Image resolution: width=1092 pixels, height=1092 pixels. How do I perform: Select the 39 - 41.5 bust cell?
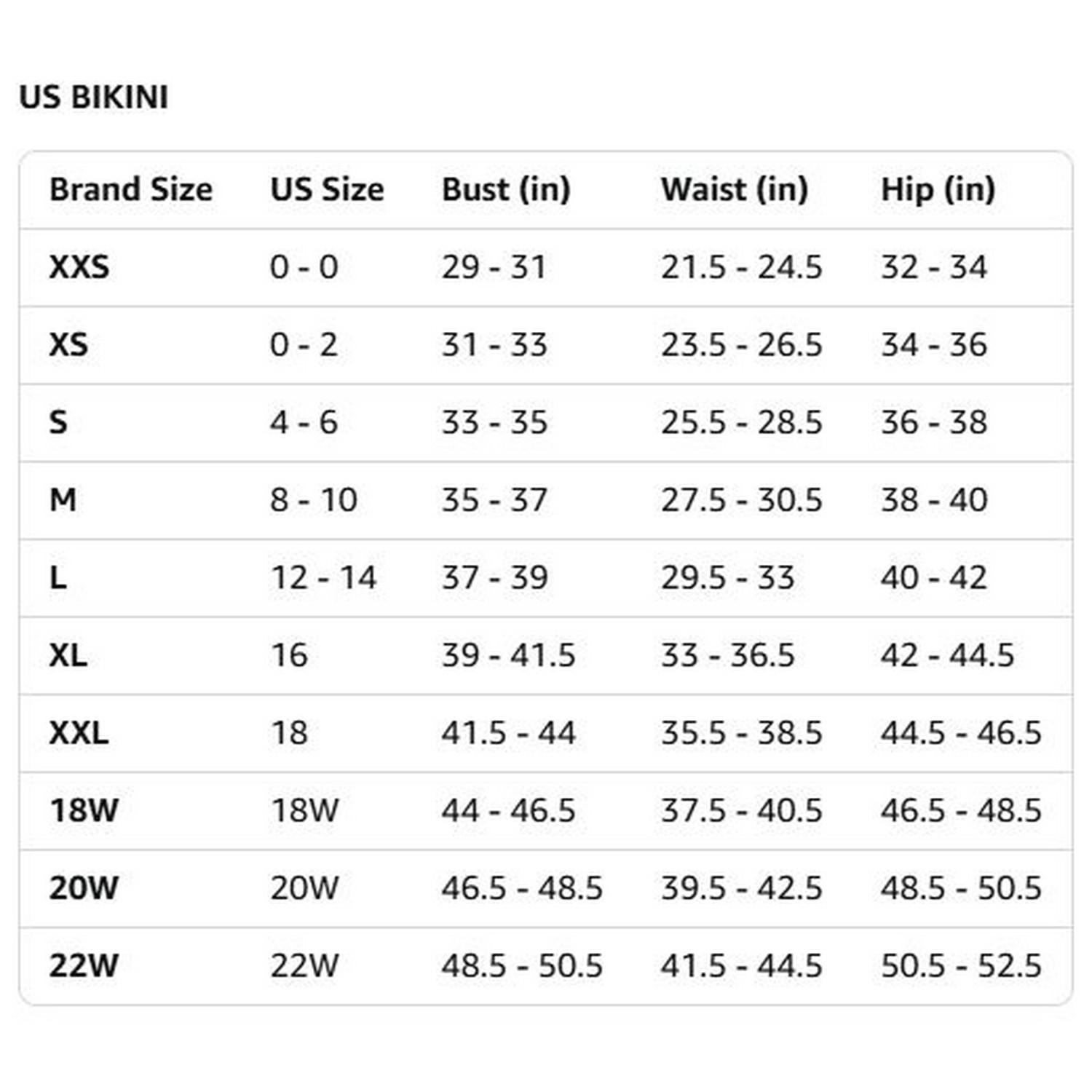pos(508,655)
